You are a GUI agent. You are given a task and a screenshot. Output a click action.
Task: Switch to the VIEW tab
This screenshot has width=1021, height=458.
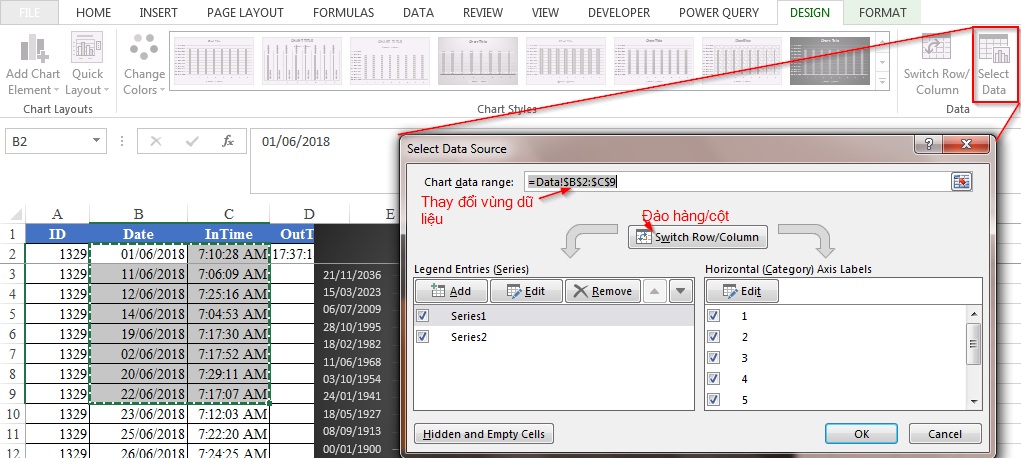(545, 12)
